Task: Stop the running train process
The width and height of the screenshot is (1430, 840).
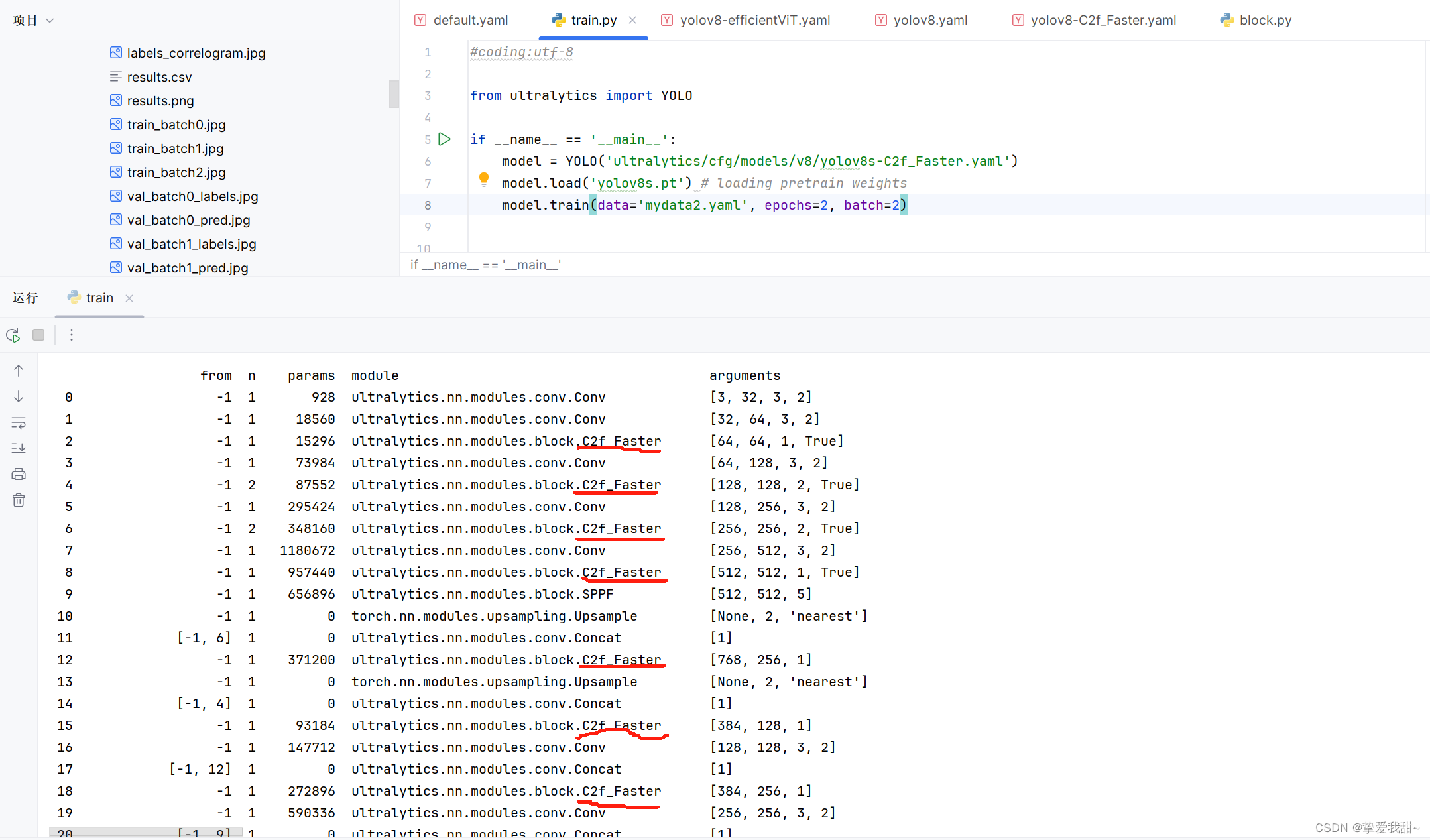Action: click(38, 335)
